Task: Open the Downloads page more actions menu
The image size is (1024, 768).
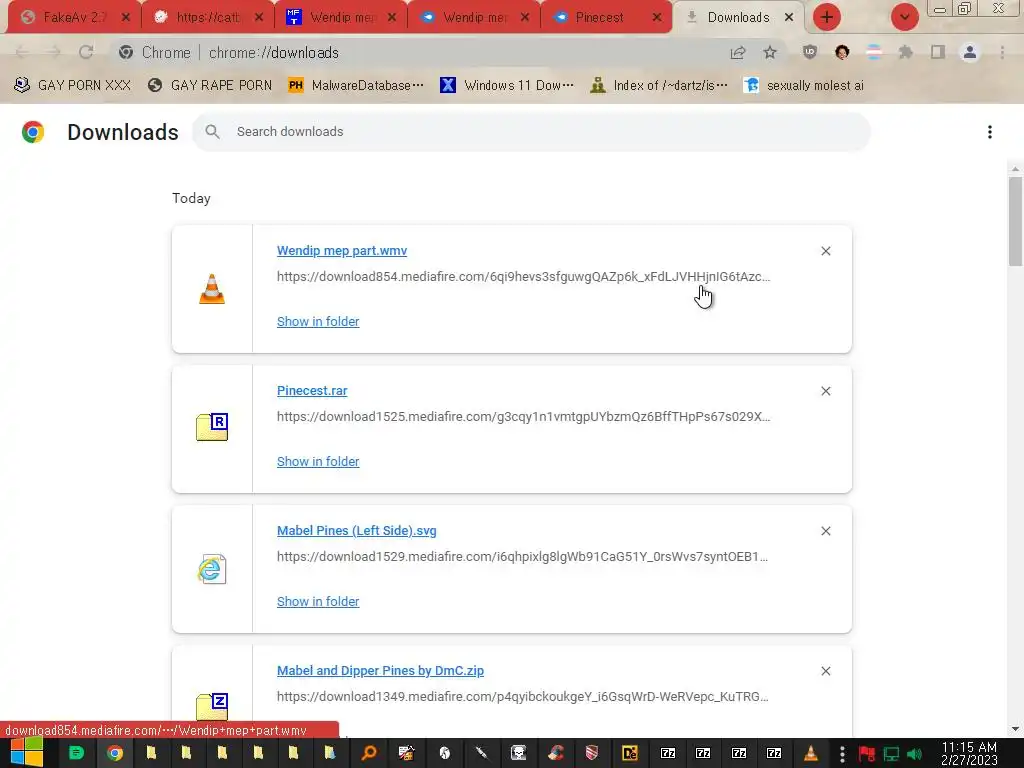Action: click(x=990, y=132)
